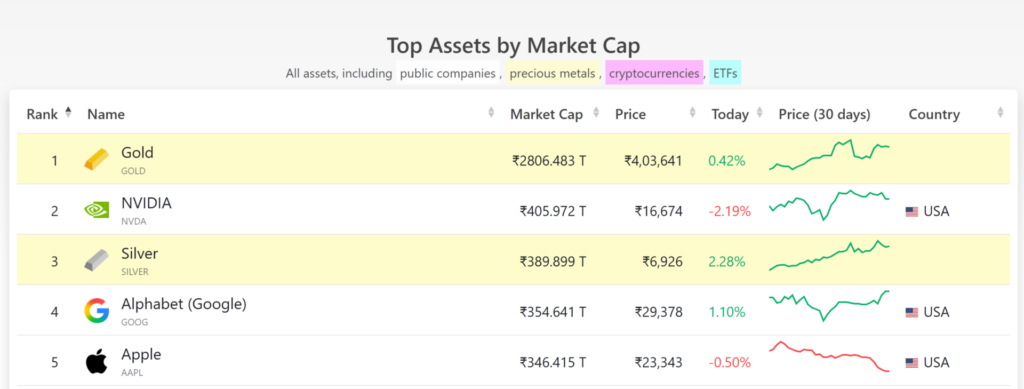Click the USA flag in Apple row

click(912, 363)
